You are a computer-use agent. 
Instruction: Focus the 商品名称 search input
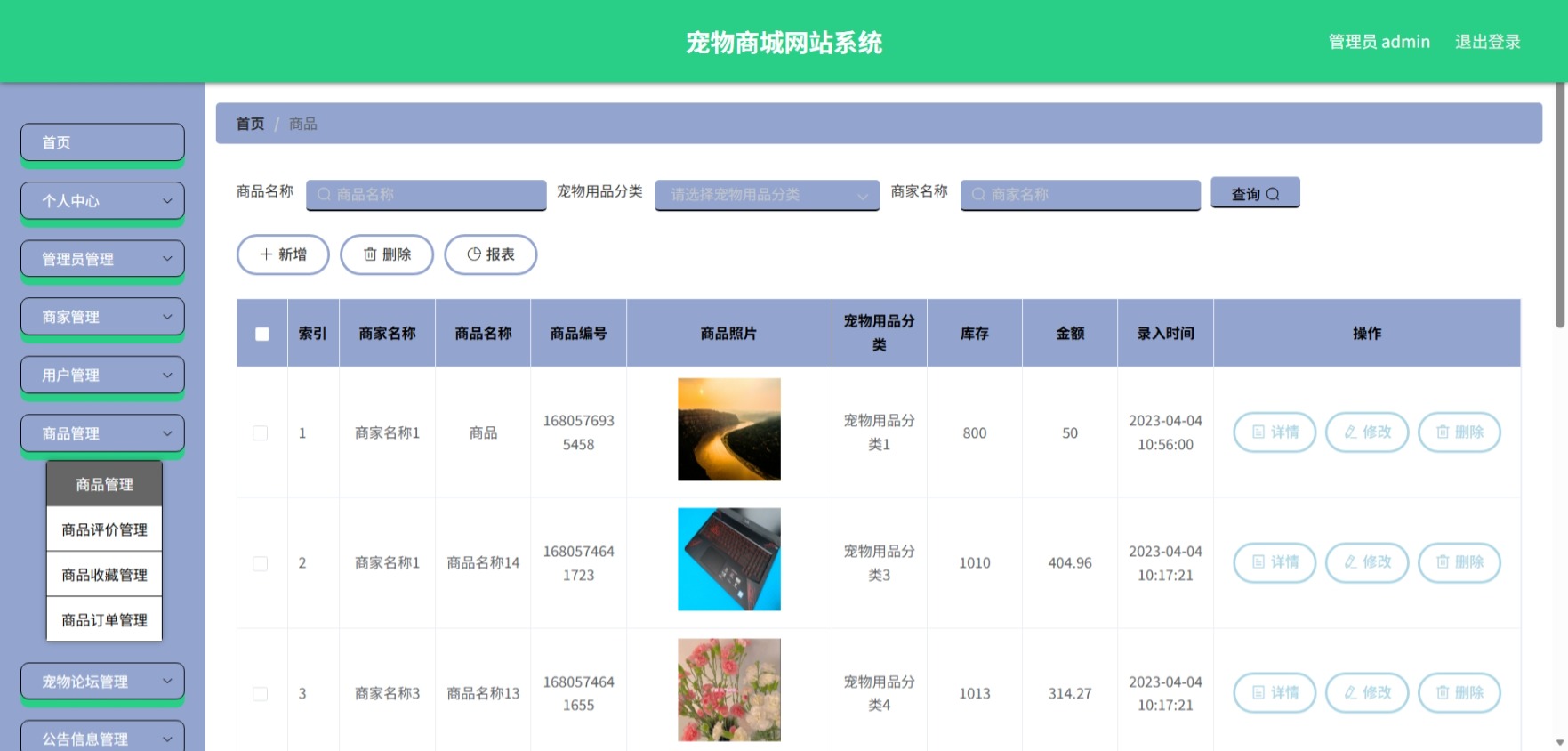(x=426, y=195)
